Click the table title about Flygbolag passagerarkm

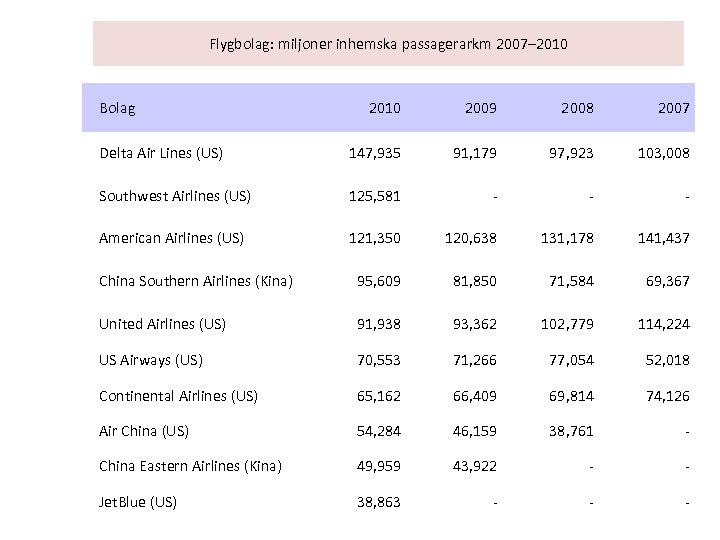click(389, 44)
